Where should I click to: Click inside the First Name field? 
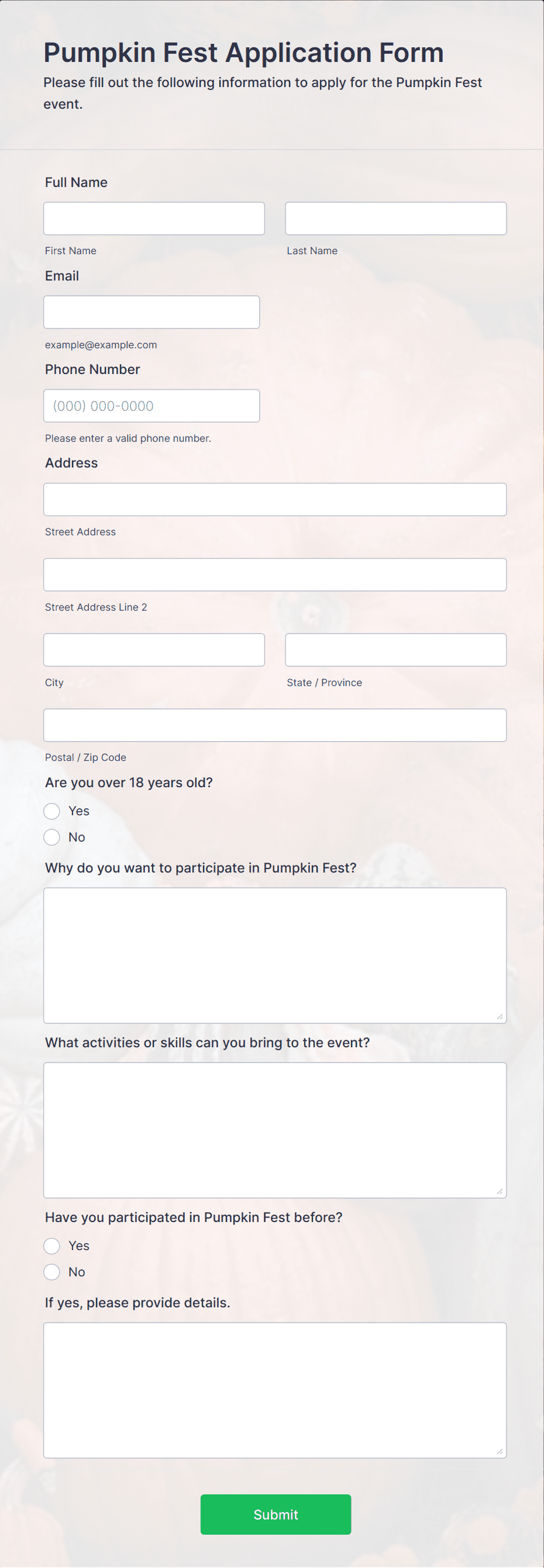pos(153,218)
